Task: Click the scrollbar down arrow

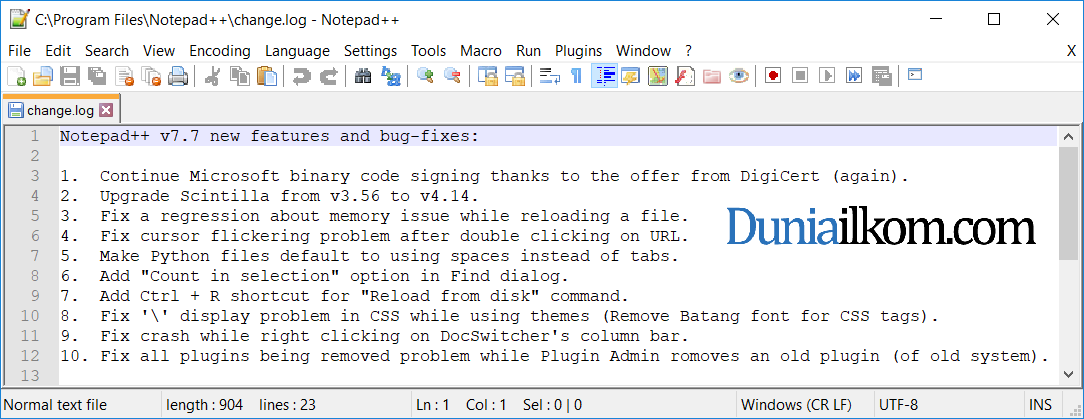Action: [x=1067, y=374]
